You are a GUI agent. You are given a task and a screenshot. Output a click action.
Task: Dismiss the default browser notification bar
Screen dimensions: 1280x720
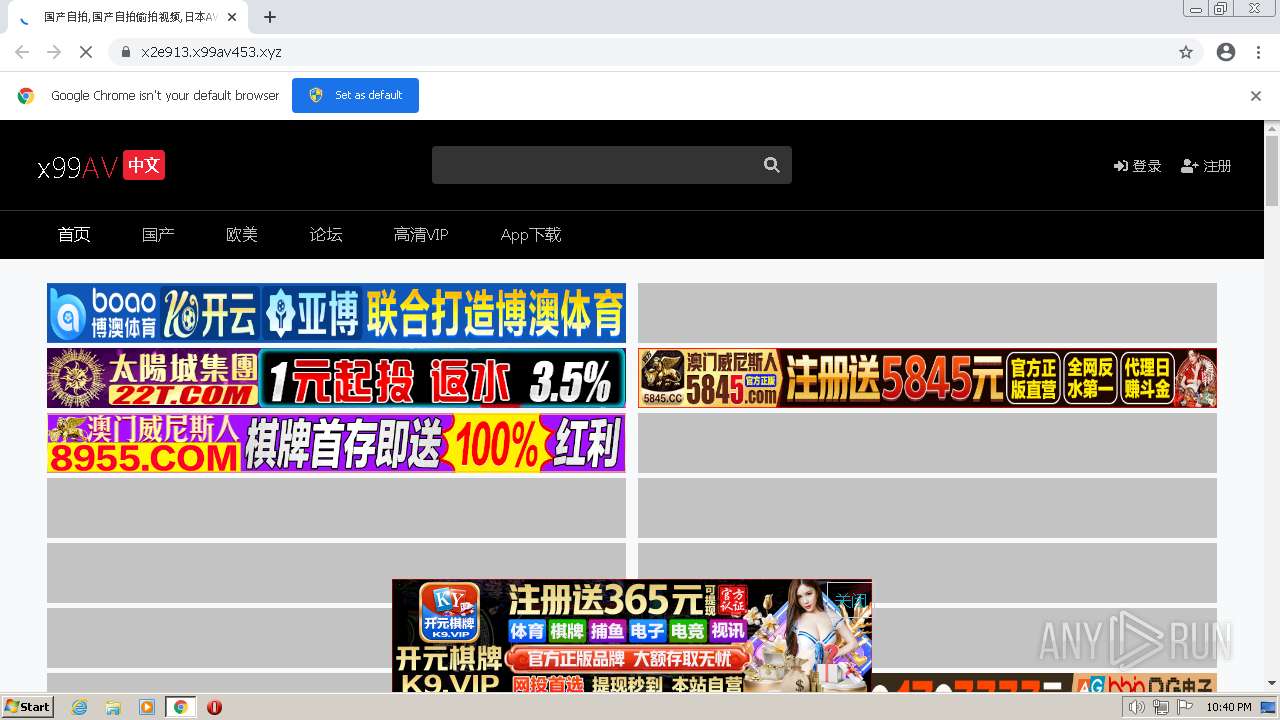pyautogui.click(x=1256, y=96)
